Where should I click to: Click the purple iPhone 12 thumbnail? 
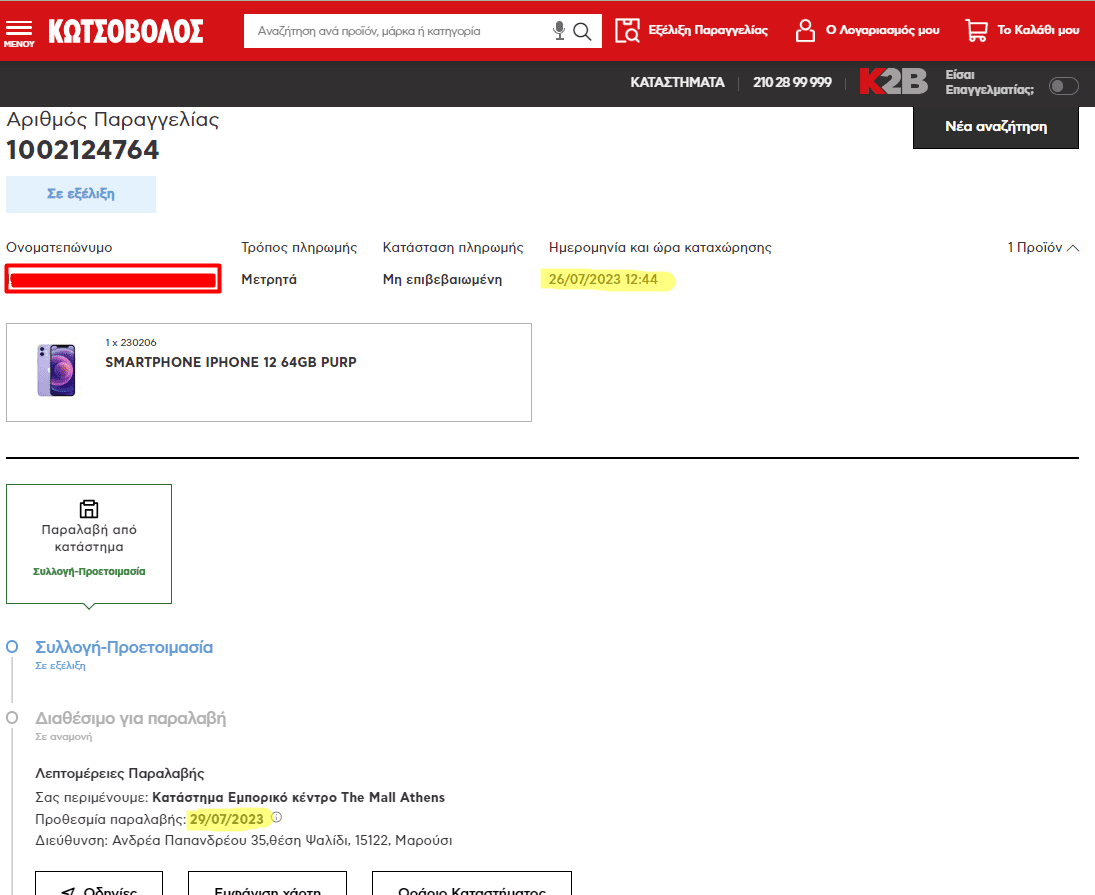pos(56,370)
